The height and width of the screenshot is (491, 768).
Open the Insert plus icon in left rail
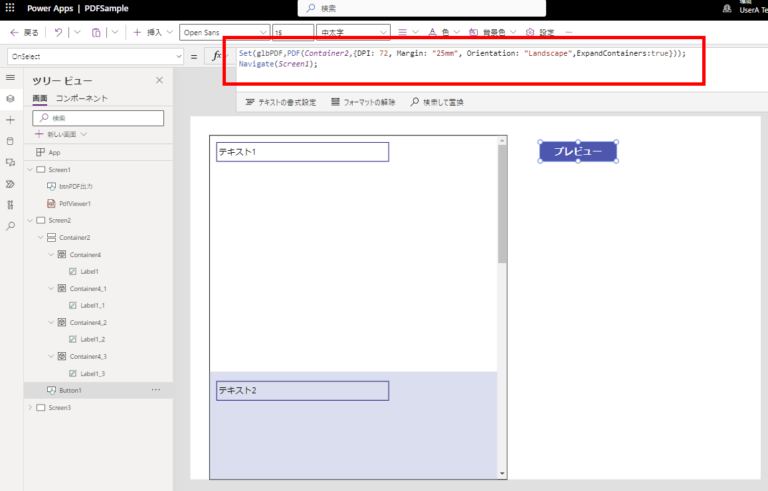pos(10,119)
